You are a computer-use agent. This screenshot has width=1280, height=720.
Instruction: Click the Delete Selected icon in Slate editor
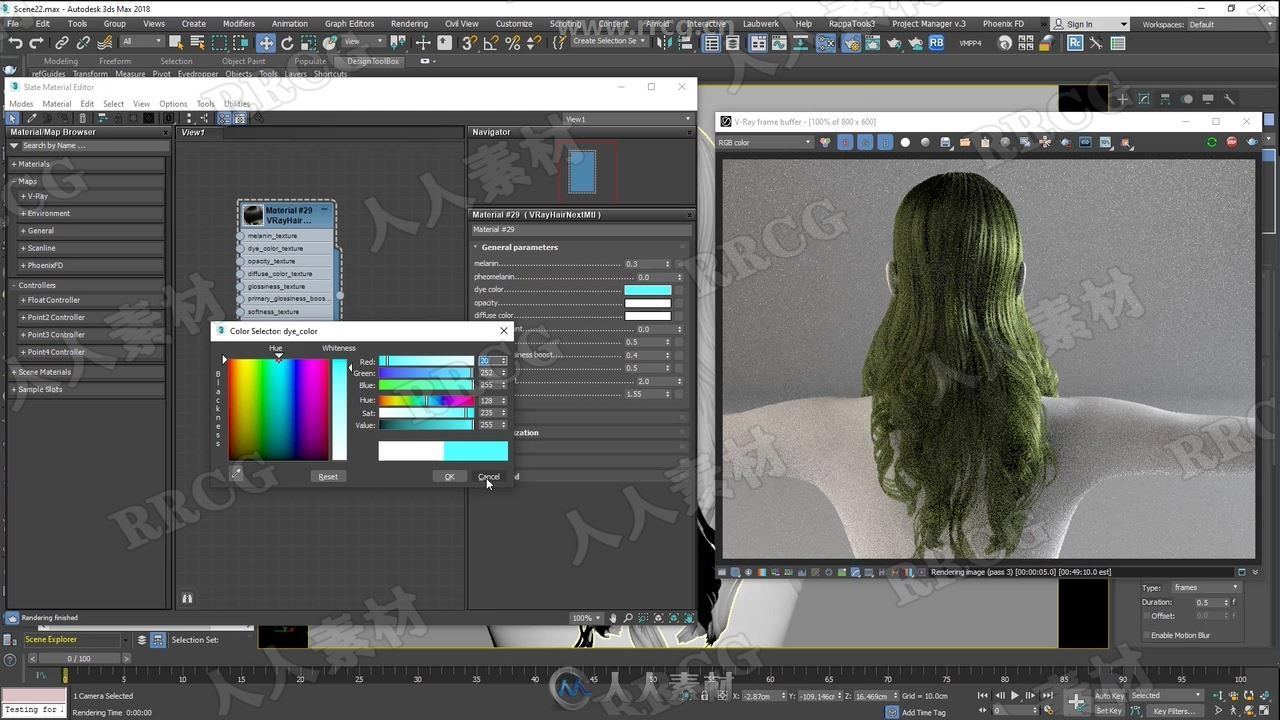point(83,118)
